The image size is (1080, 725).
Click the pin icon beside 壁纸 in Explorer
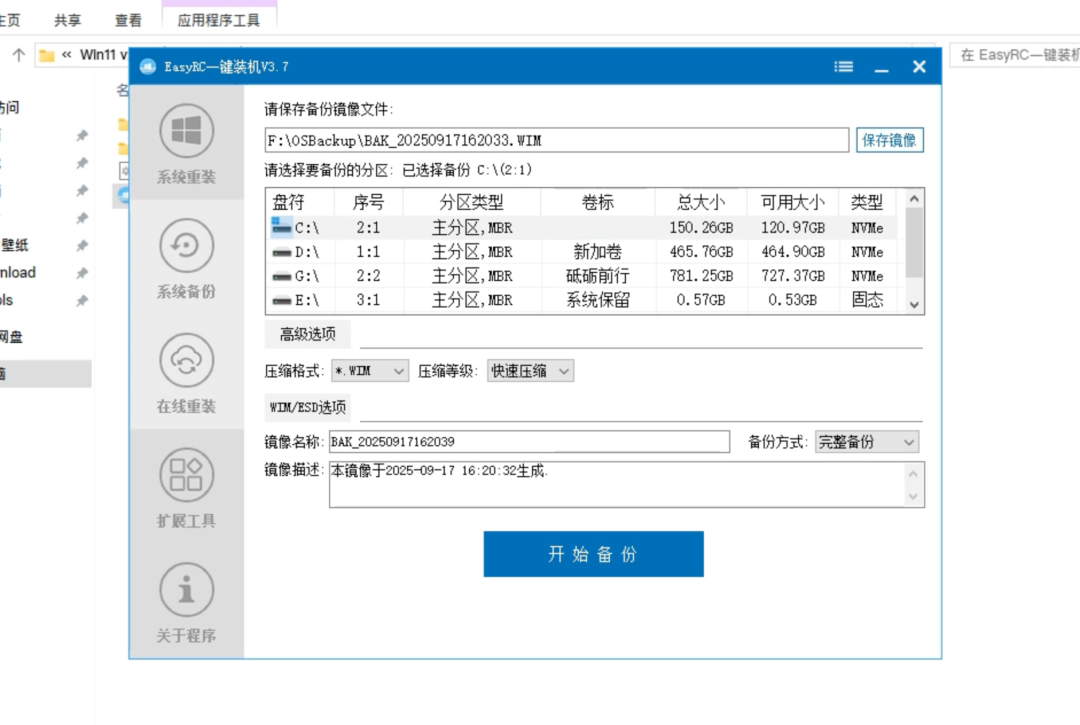pyautogui.click(x=82, y=245)
